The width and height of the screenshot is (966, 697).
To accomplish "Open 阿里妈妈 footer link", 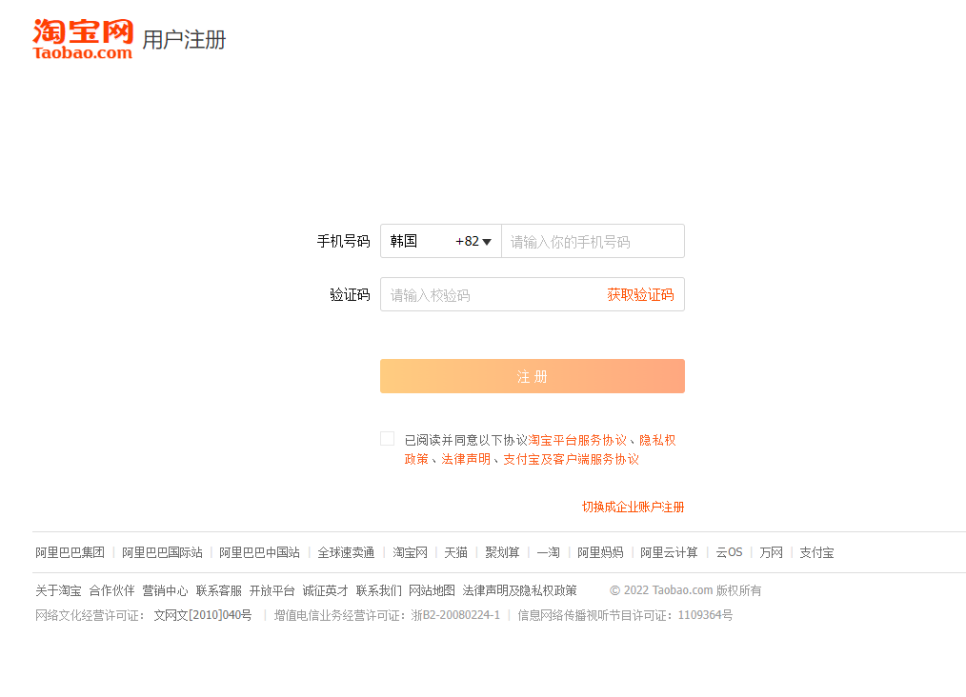I will (x=600, y=552).
